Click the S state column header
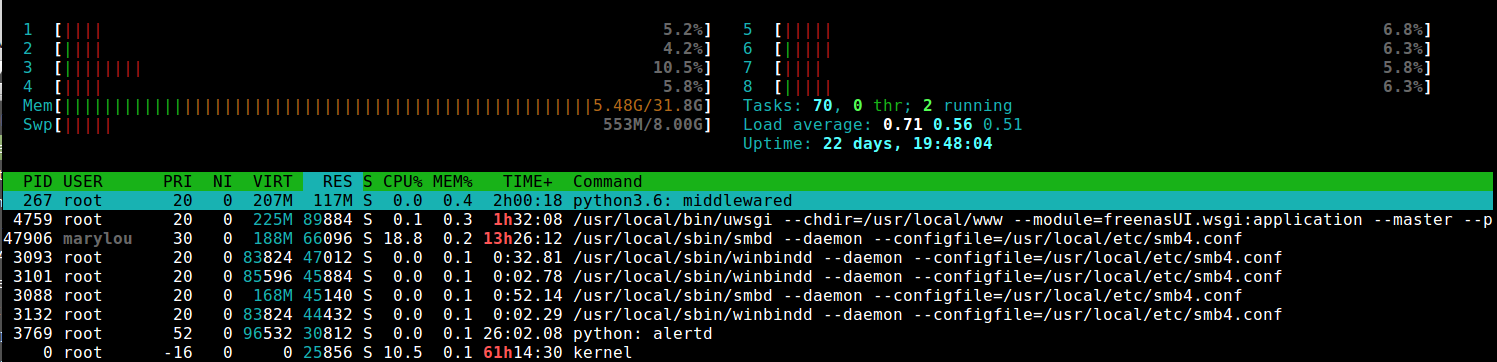 click(x=368, y=182)
